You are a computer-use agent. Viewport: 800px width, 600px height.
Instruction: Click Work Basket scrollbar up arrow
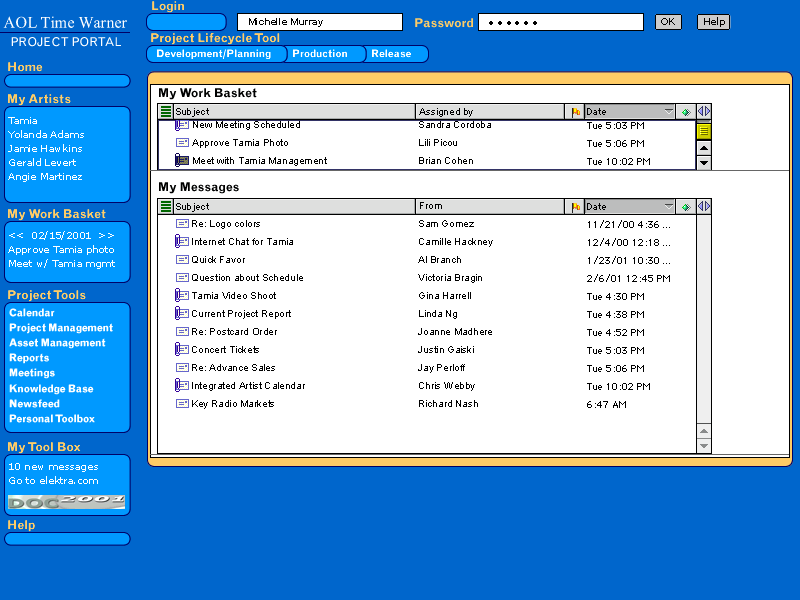(704, 148)
